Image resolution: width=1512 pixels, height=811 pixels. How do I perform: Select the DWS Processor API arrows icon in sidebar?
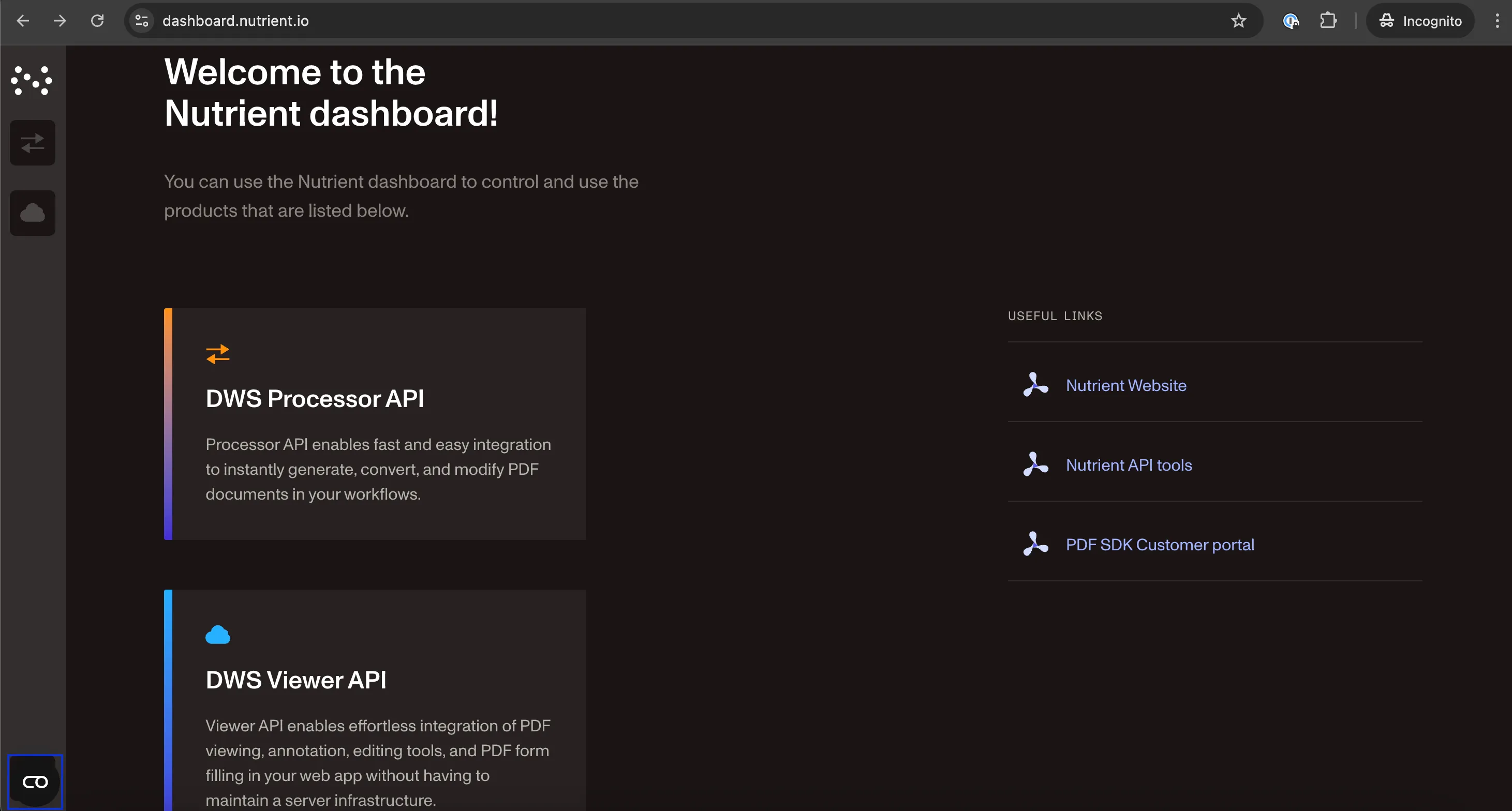[x=32, y=142]
